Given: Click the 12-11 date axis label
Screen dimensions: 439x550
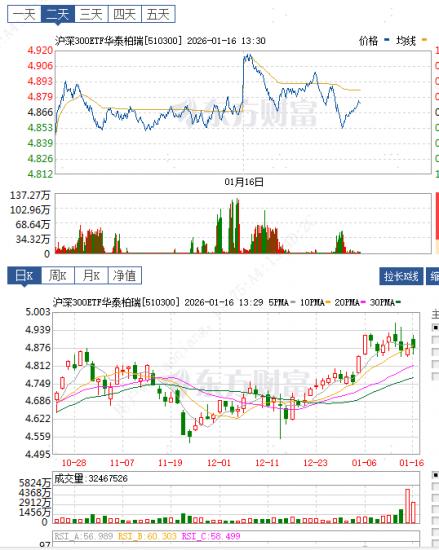Looking at the screenshot, I should (267, 463).
